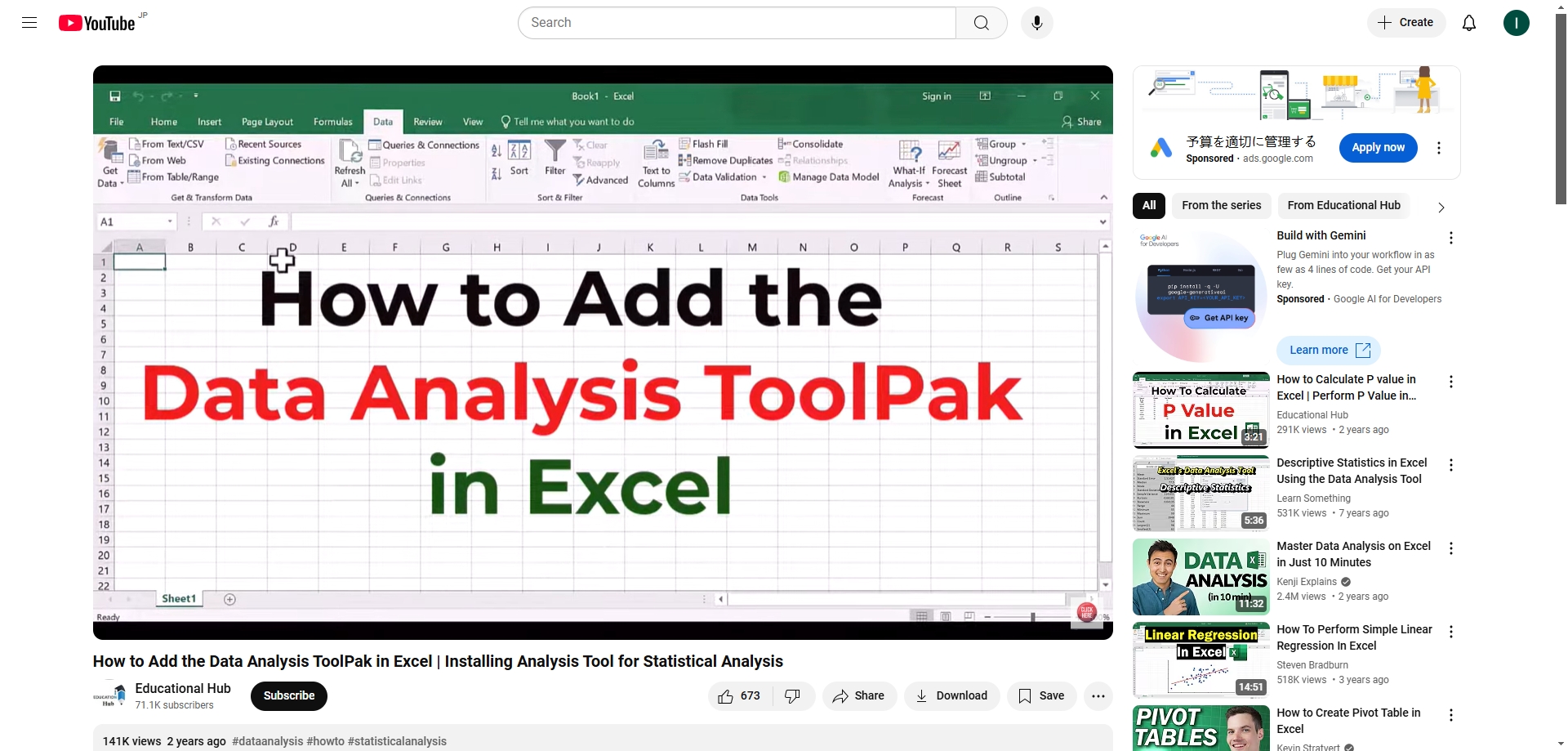Select the From the series chip
This screenshot has height=751, width=1568.
[x=1221, y=206]
